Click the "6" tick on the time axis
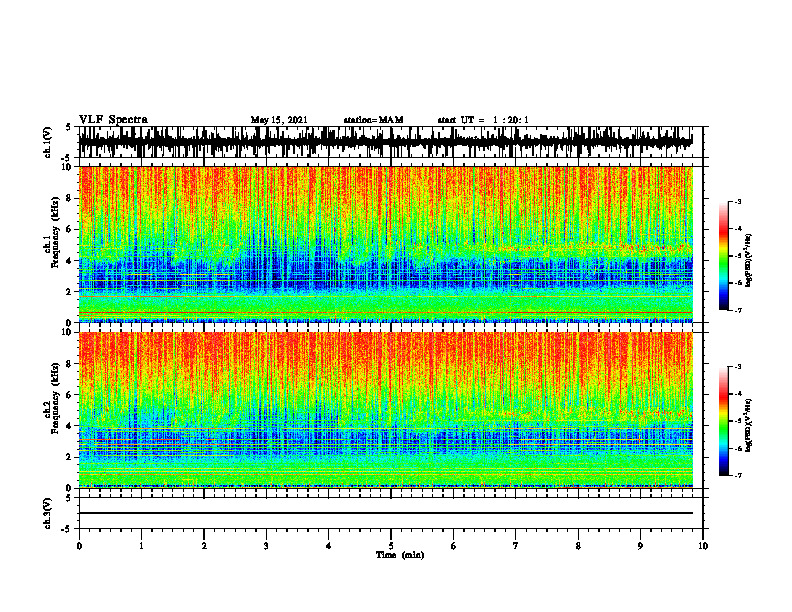This screenshot has height=612, width=792. [454, 546]
